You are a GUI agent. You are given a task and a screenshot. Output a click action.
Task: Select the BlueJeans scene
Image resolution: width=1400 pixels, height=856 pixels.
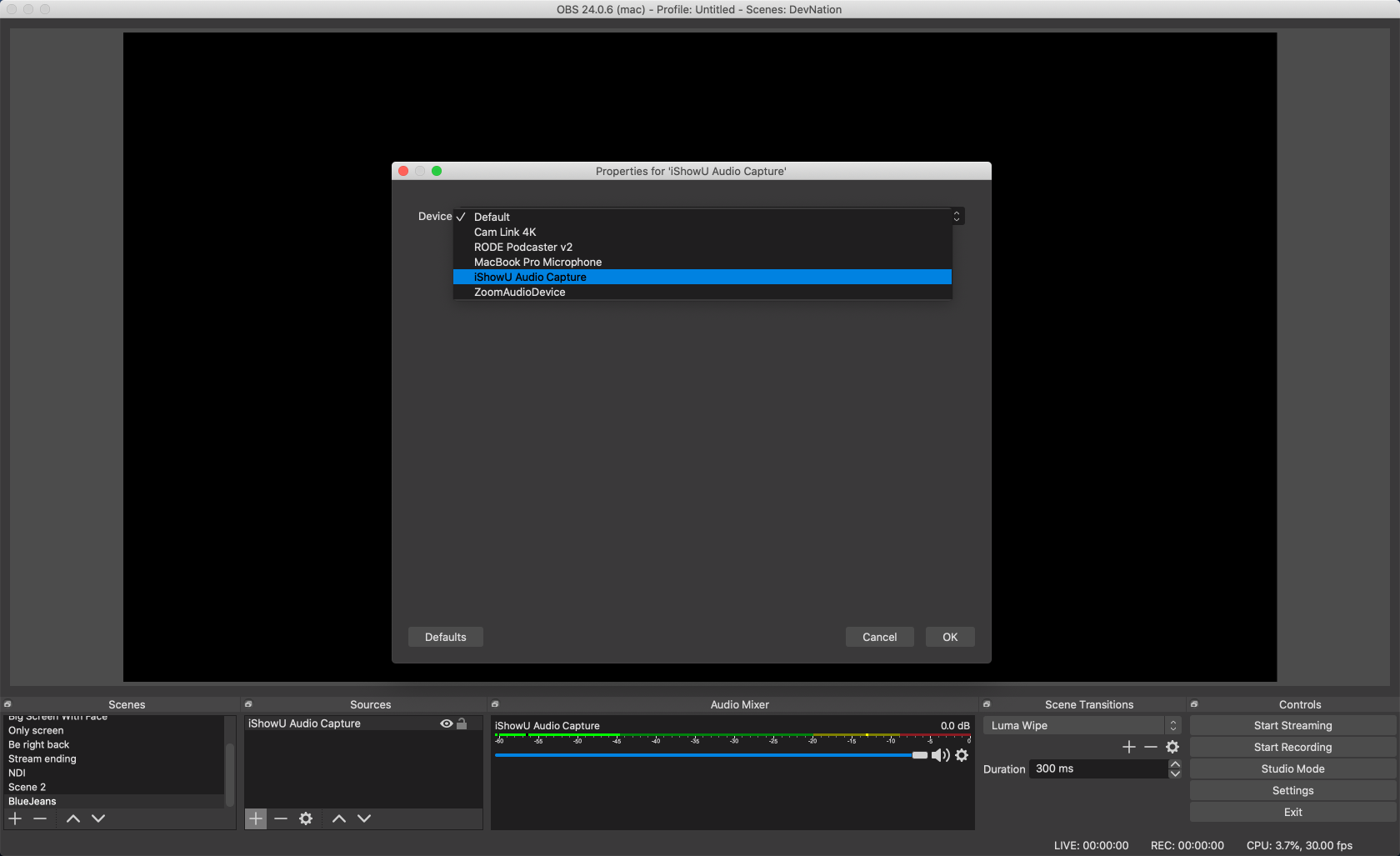[x=115, y=801]
